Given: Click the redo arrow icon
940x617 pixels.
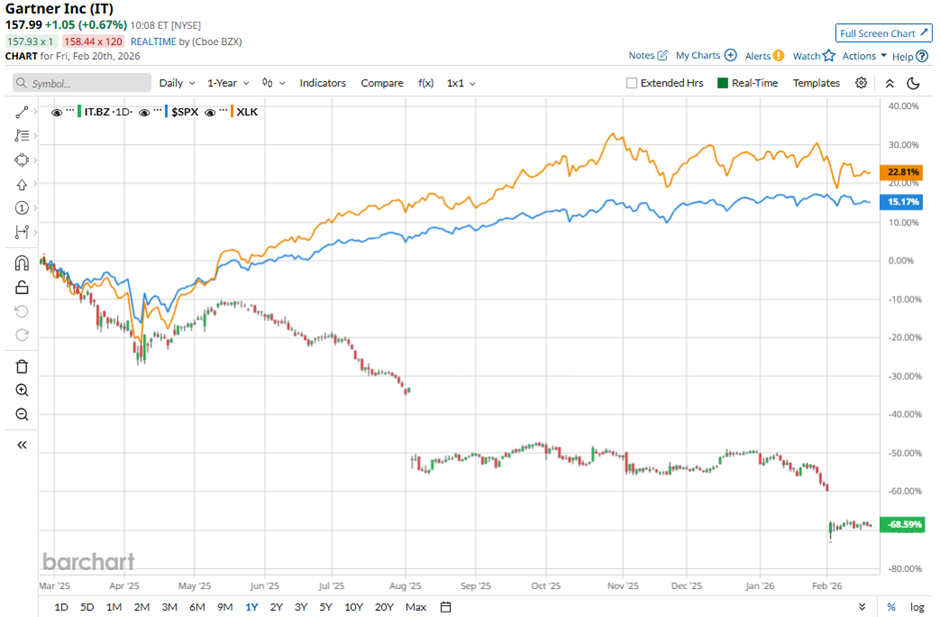Looking at the screenshot, I should point(22,335).
